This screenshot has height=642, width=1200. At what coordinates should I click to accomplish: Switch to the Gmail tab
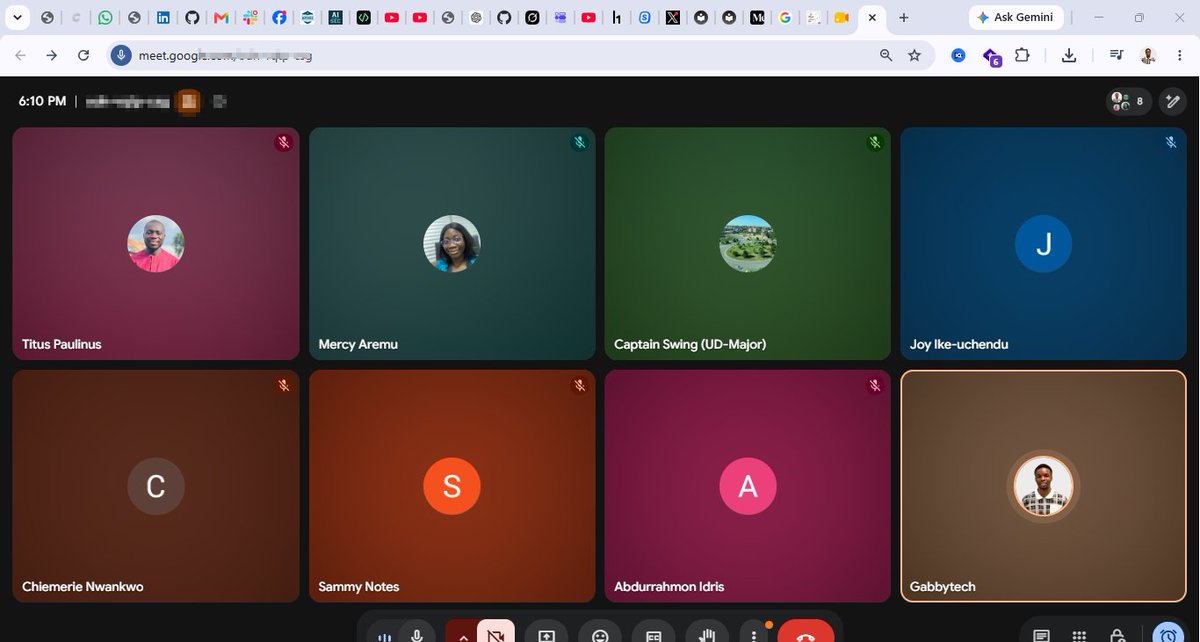coord(221,18)
